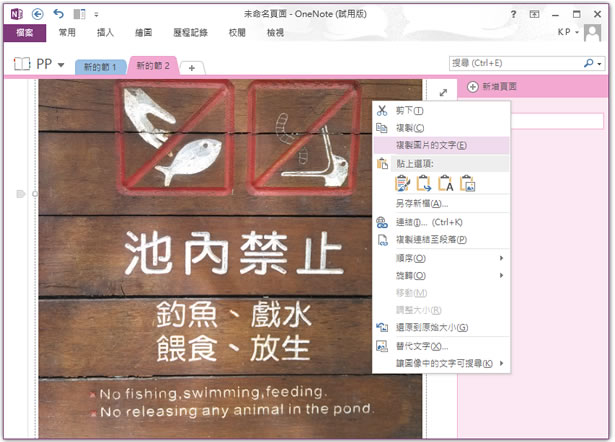Click the Back arrow in the title bar
The image size is (615, 442).
coord(38,14)
